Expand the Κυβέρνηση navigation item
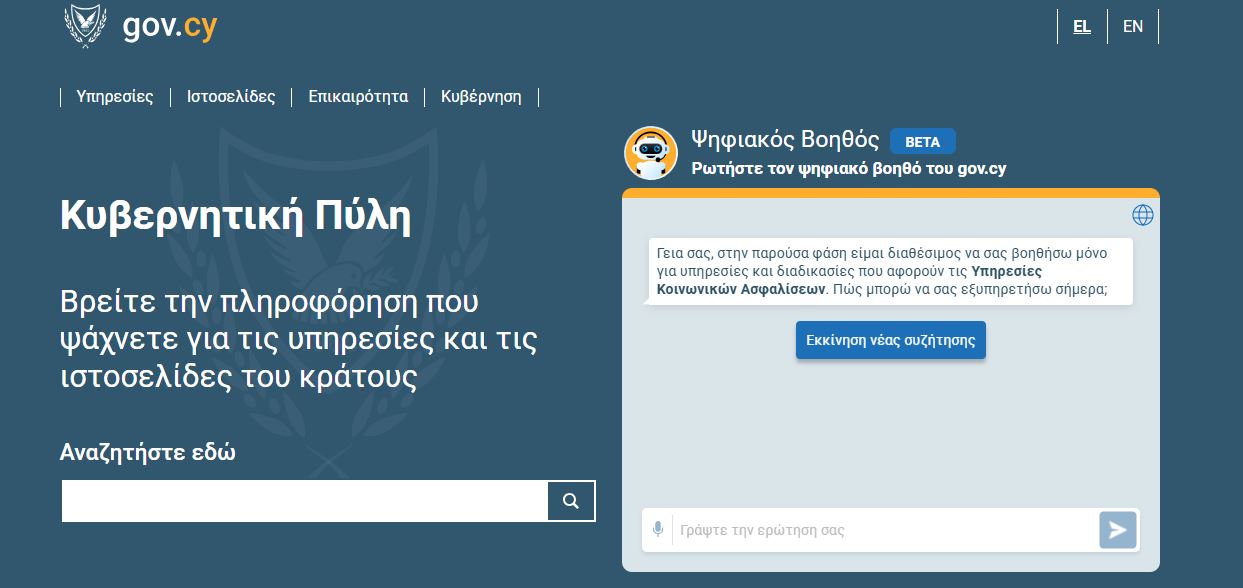The image size is (1243, 588). (481, 97)
